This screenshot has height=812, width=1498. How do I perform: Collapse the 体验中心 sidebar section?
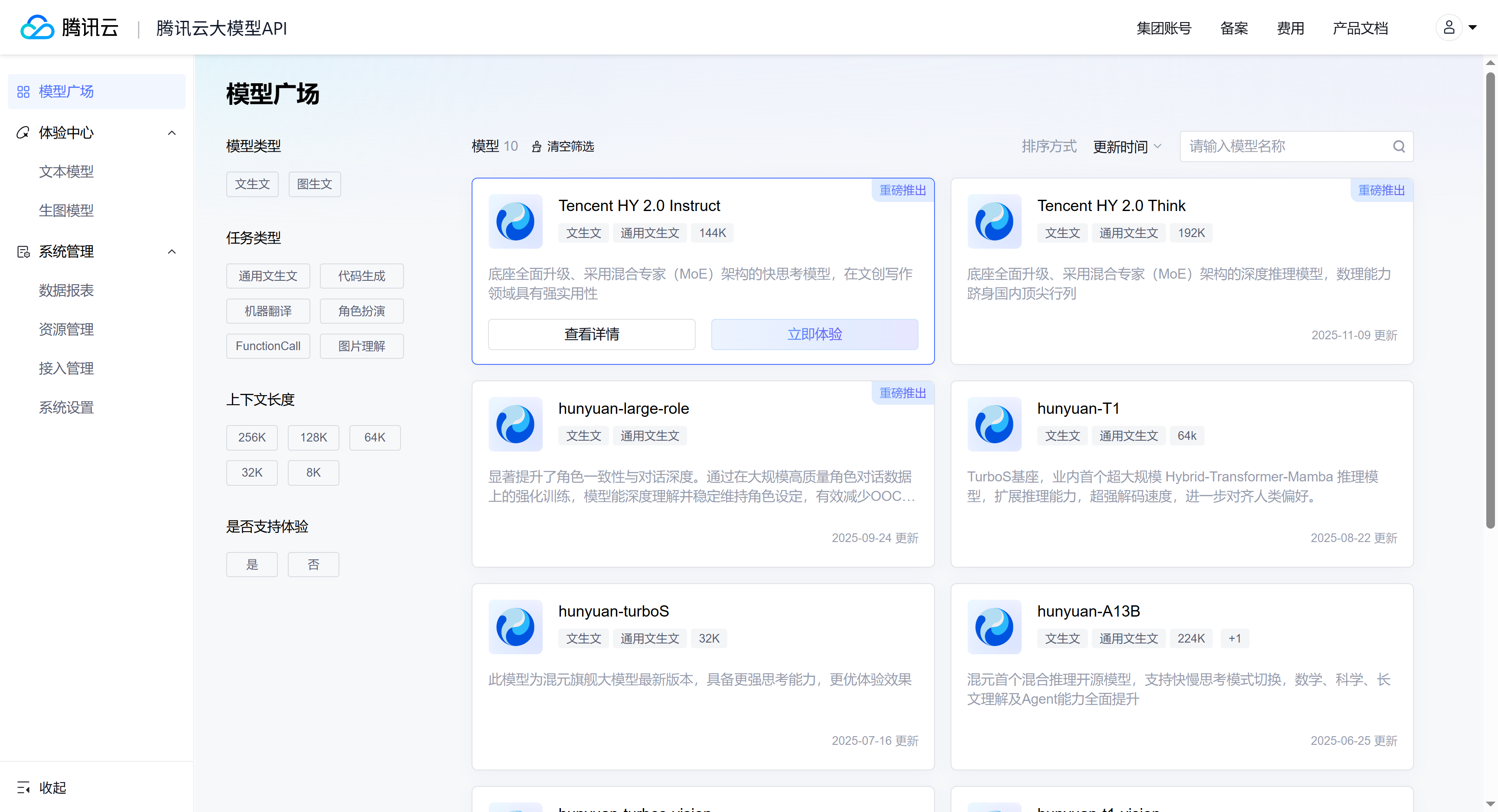click(x=172, y=133)
